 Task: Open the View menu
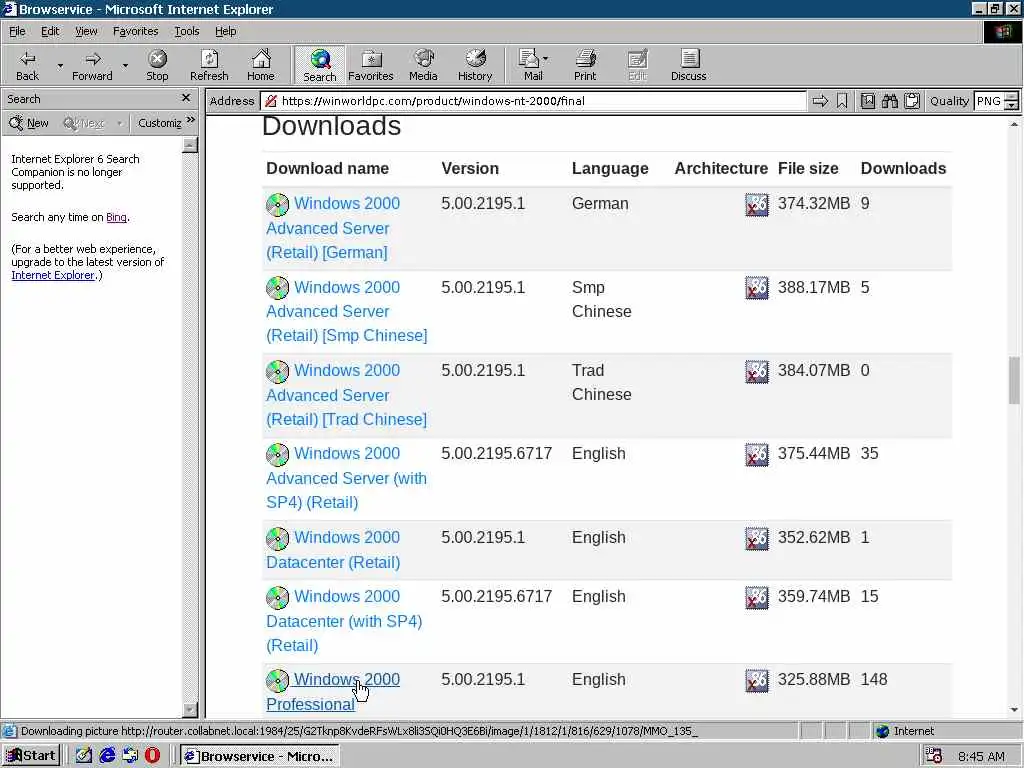(x=86, y=31)
